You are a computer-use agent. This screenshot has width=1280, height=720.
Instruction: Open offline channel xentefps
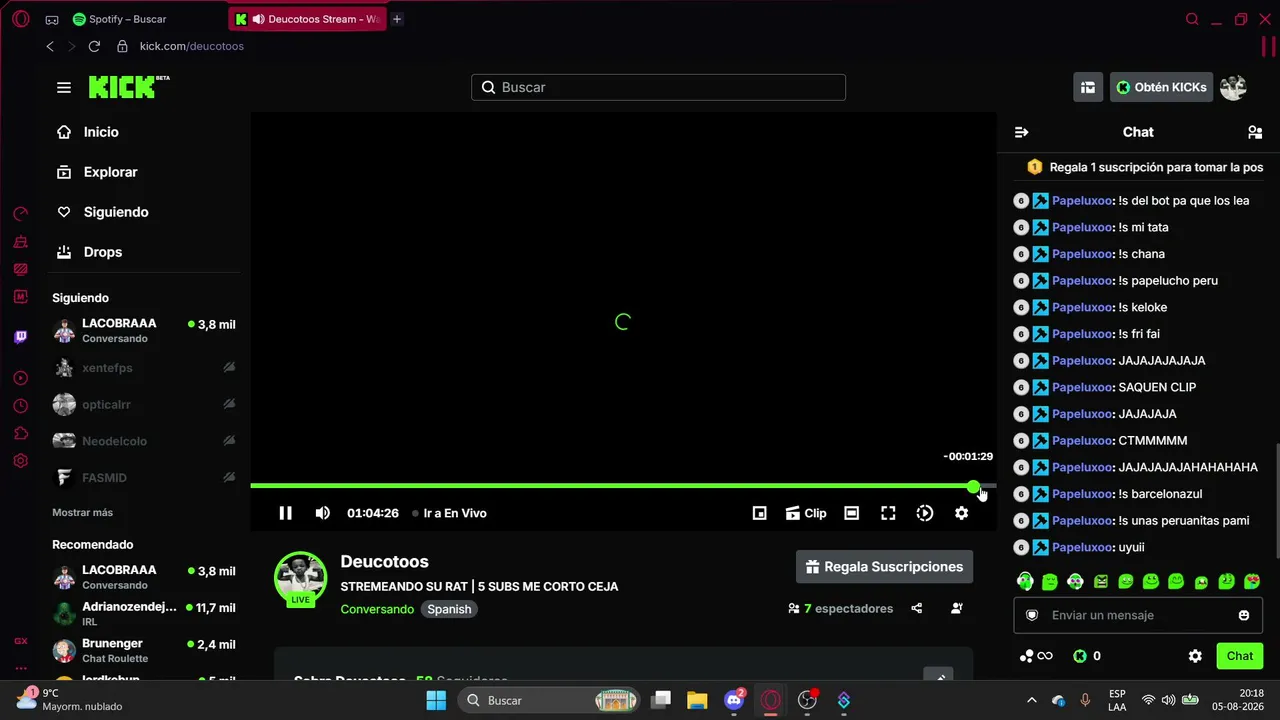coord(144,368)
